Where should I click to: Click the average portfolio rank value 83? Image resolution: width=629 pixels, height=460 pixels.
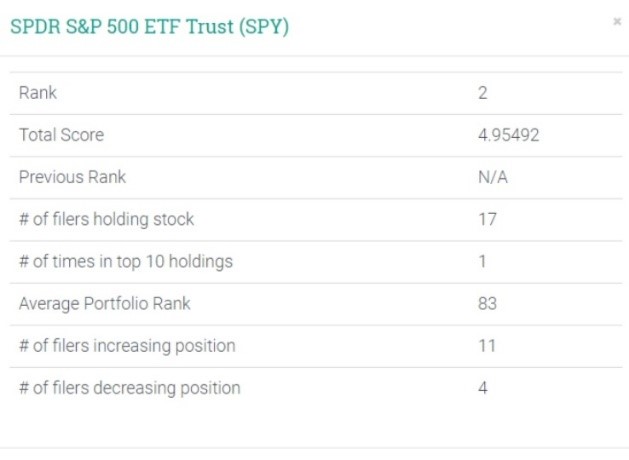(488, 303)
